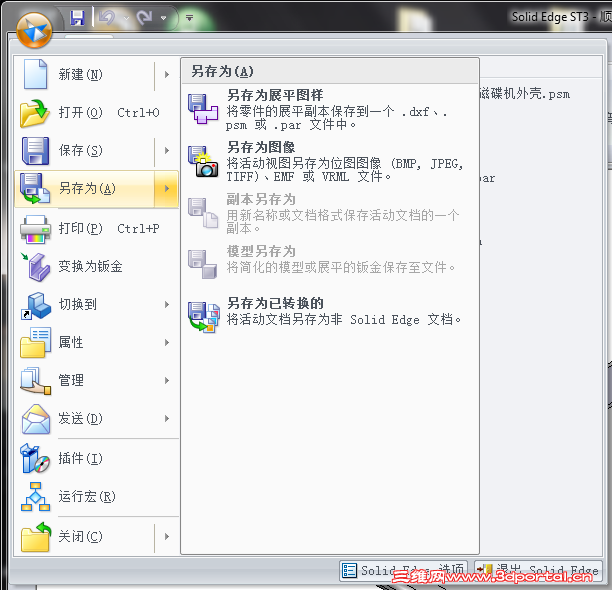Click the Save icon in quick access toolbar
This screenshot has height=590, width=612.
[x=77, y=18]
